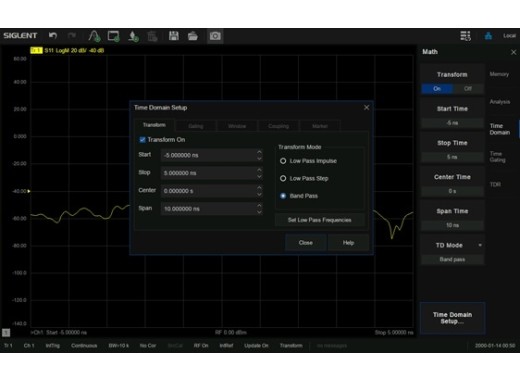This screenshot has height=380, width=520.
Task: Decrease the Start value with down arrow
Action: pyautogui.click(x=259, y=159)
